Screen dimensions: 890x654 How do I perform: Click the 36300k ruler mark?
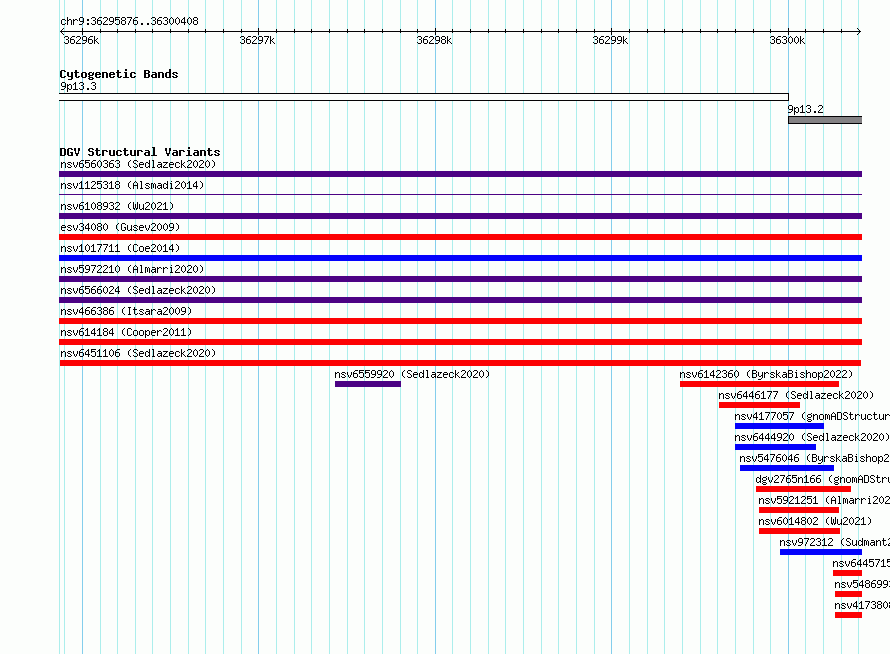point(787,40)
